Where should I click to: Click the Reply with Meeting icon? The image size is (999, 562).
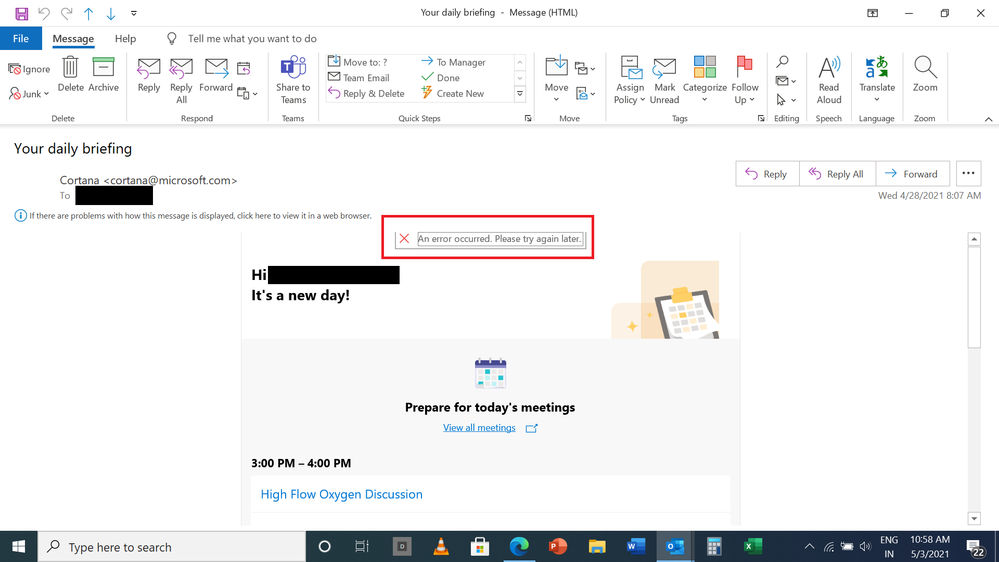[x=243, y=68]
